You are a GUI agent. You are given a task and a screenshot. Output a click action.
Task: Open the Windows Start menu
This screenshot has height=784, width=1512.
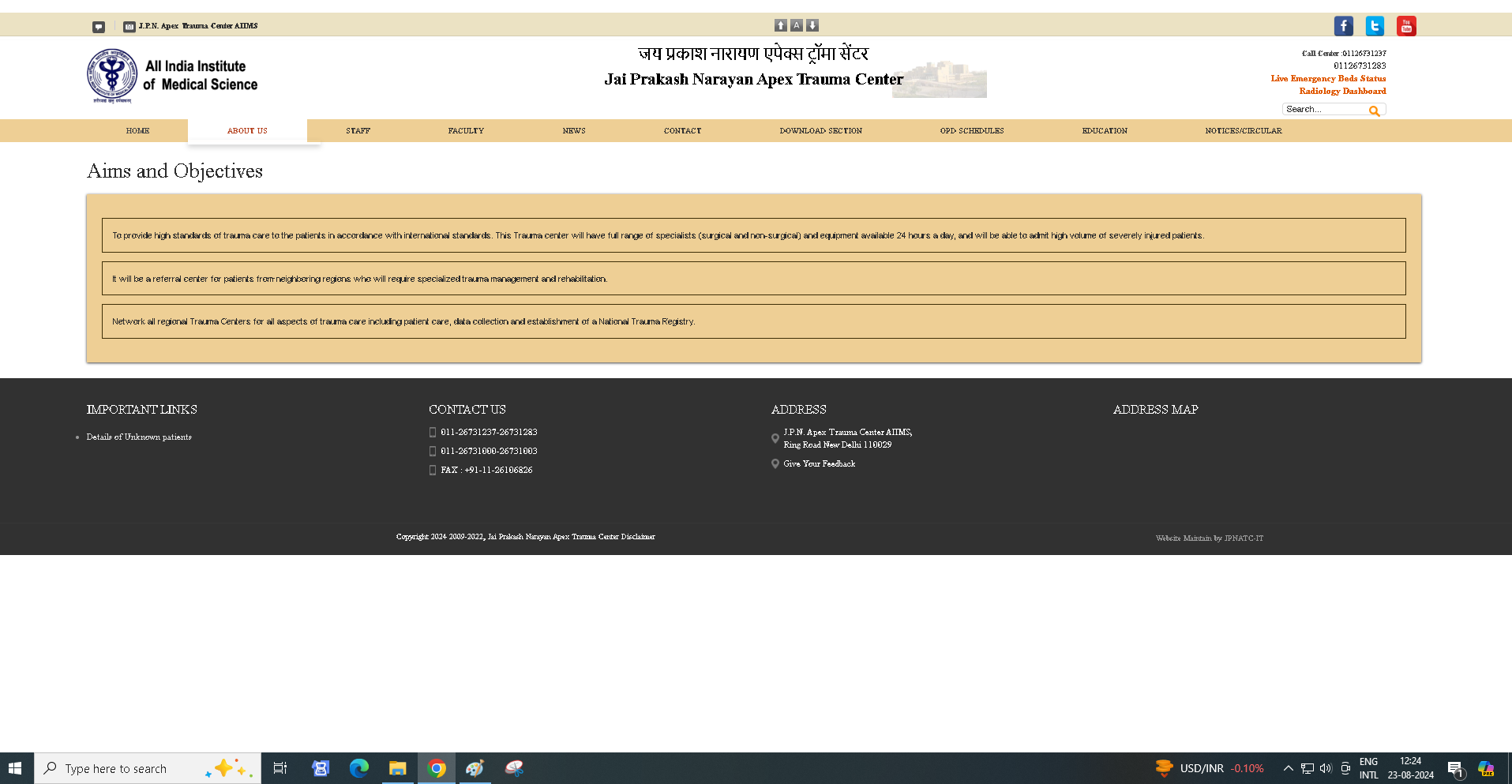coord(15,768)
